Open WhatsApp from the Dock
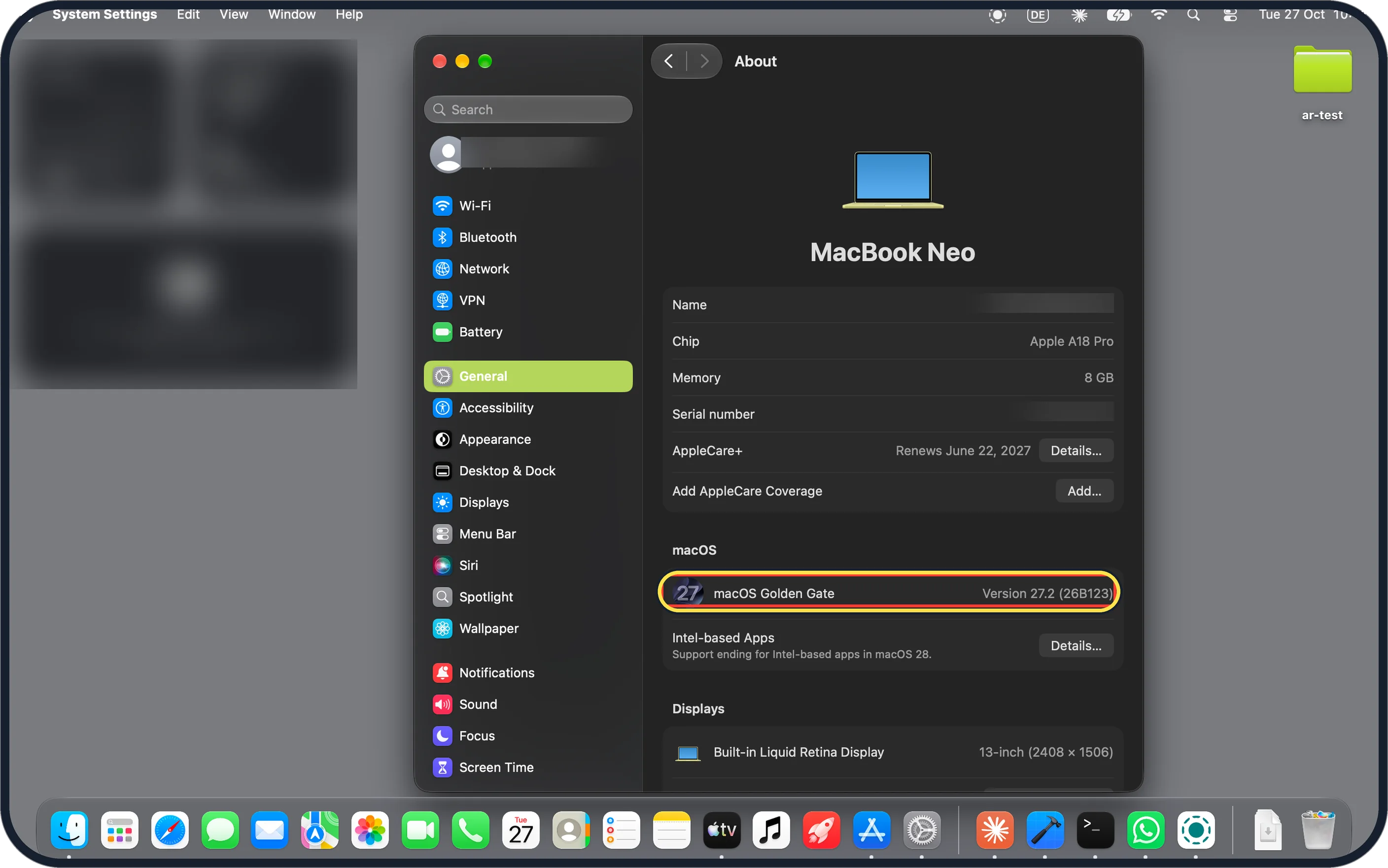 (x=1145, y=830)
